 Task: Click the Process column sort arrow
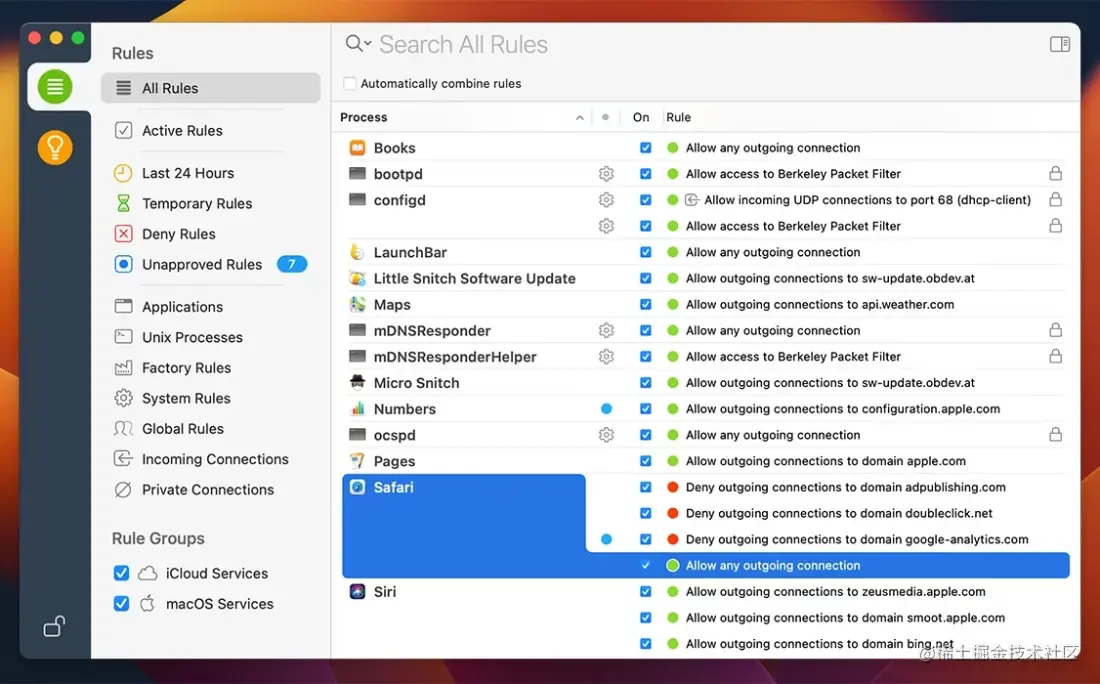[579, 118]
